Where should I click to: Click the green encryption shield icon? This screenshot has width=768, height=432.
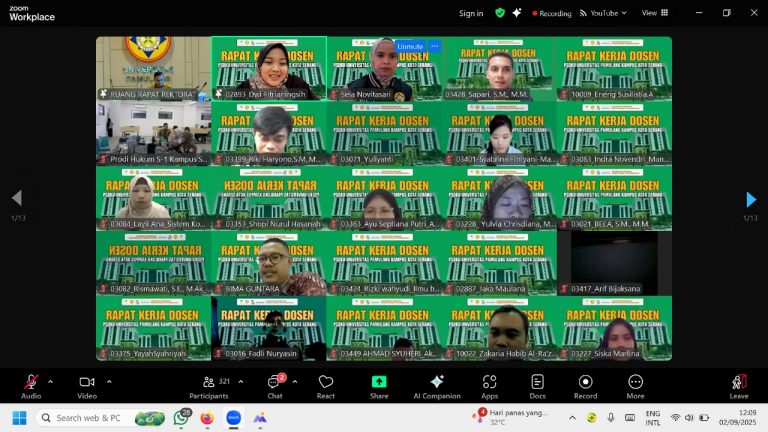(500, 13)
